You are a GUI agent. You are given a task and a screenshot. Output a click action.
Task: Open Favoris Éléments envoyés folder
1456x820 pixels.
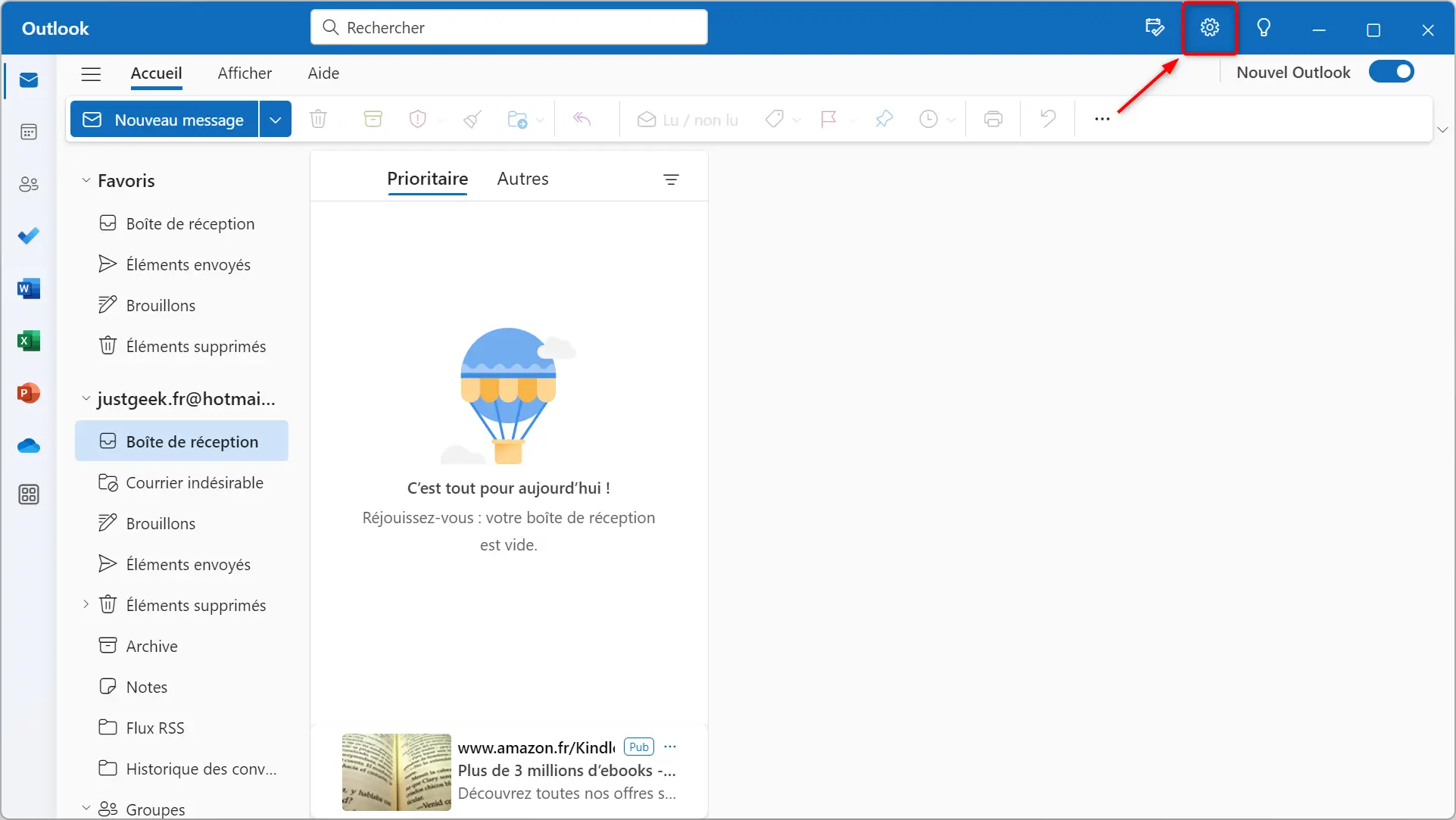(x=182, y=264)
